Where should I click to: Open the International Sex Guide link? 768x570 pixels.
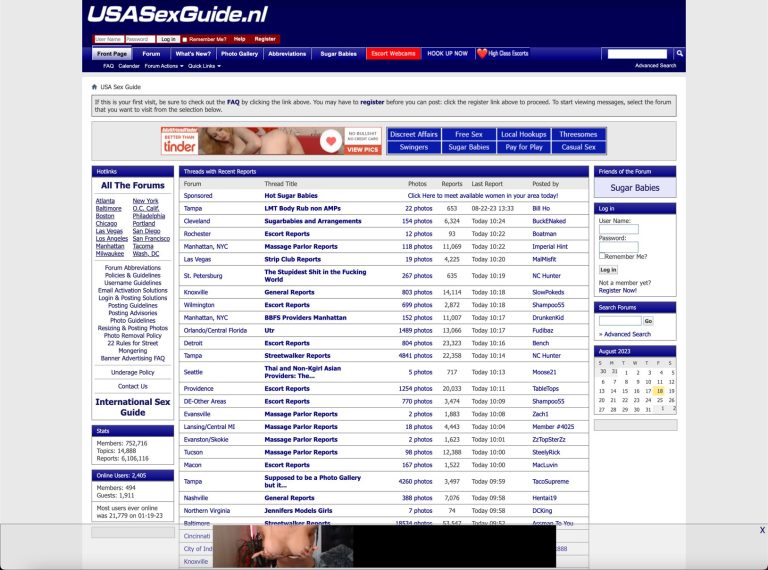(x=133, y=407)
